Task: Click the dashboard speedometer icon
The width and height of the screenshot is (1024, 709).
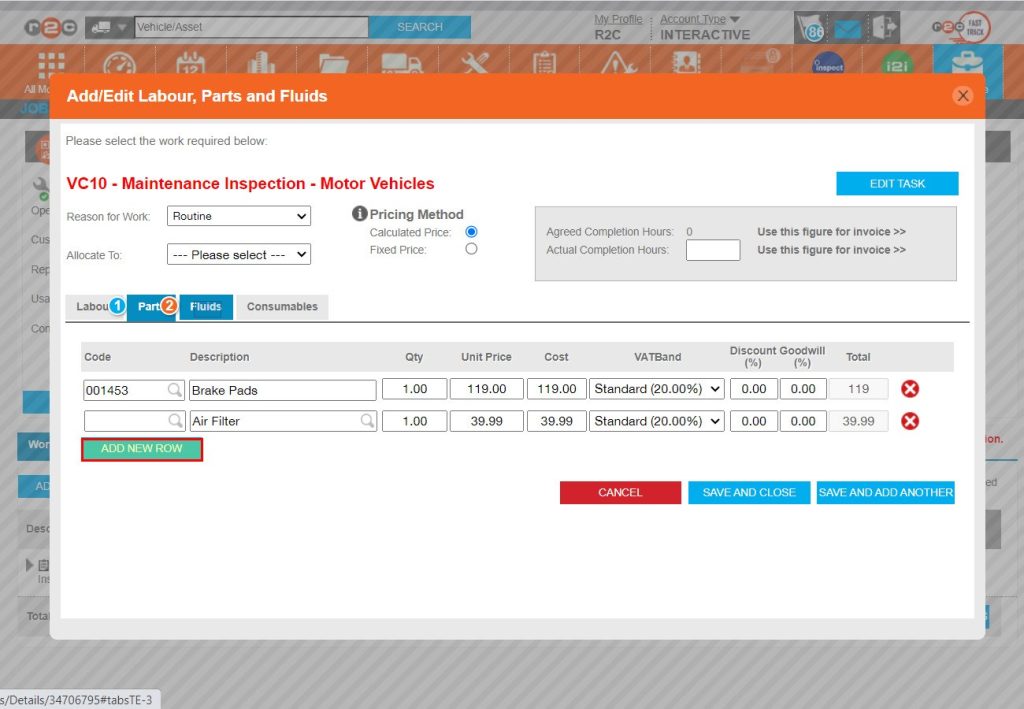Action: click(121, 62)
